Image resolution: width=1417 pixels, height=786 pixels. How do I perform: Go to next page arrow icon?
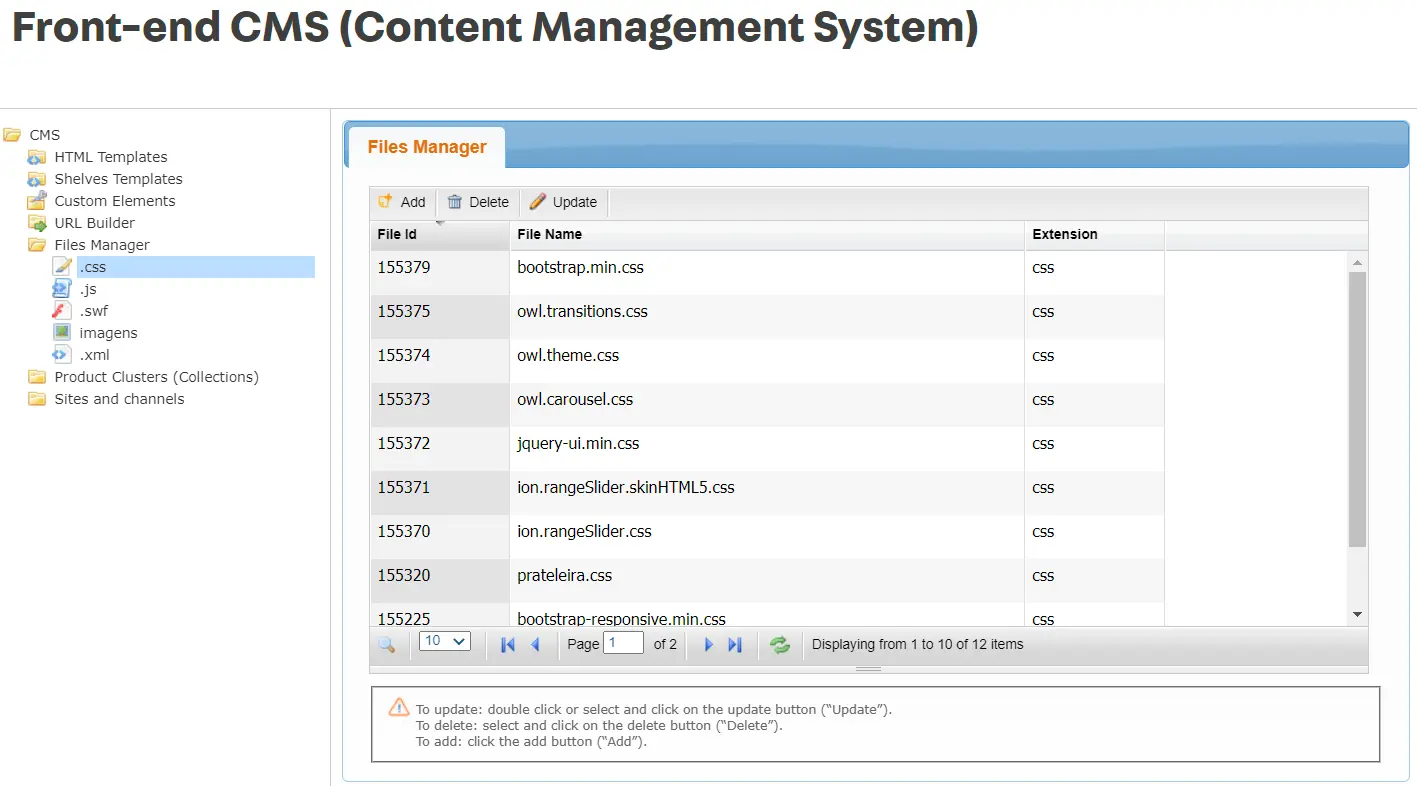tap(709, 645)
